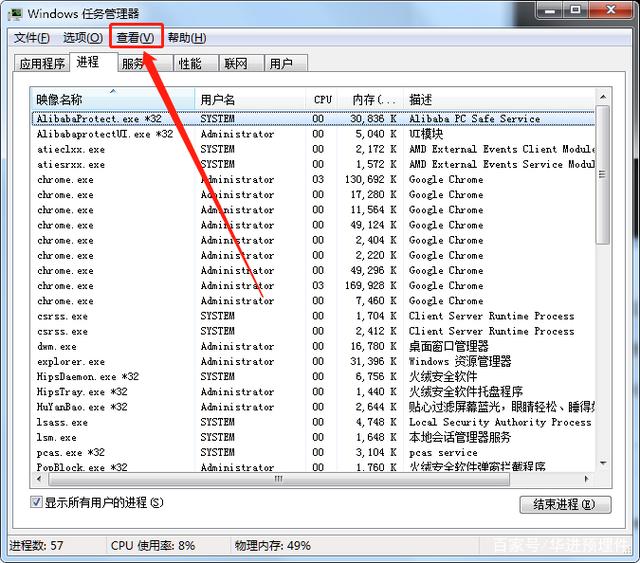Select pcas.exe *32 process

pyautogui.click(x=313, y=453)
